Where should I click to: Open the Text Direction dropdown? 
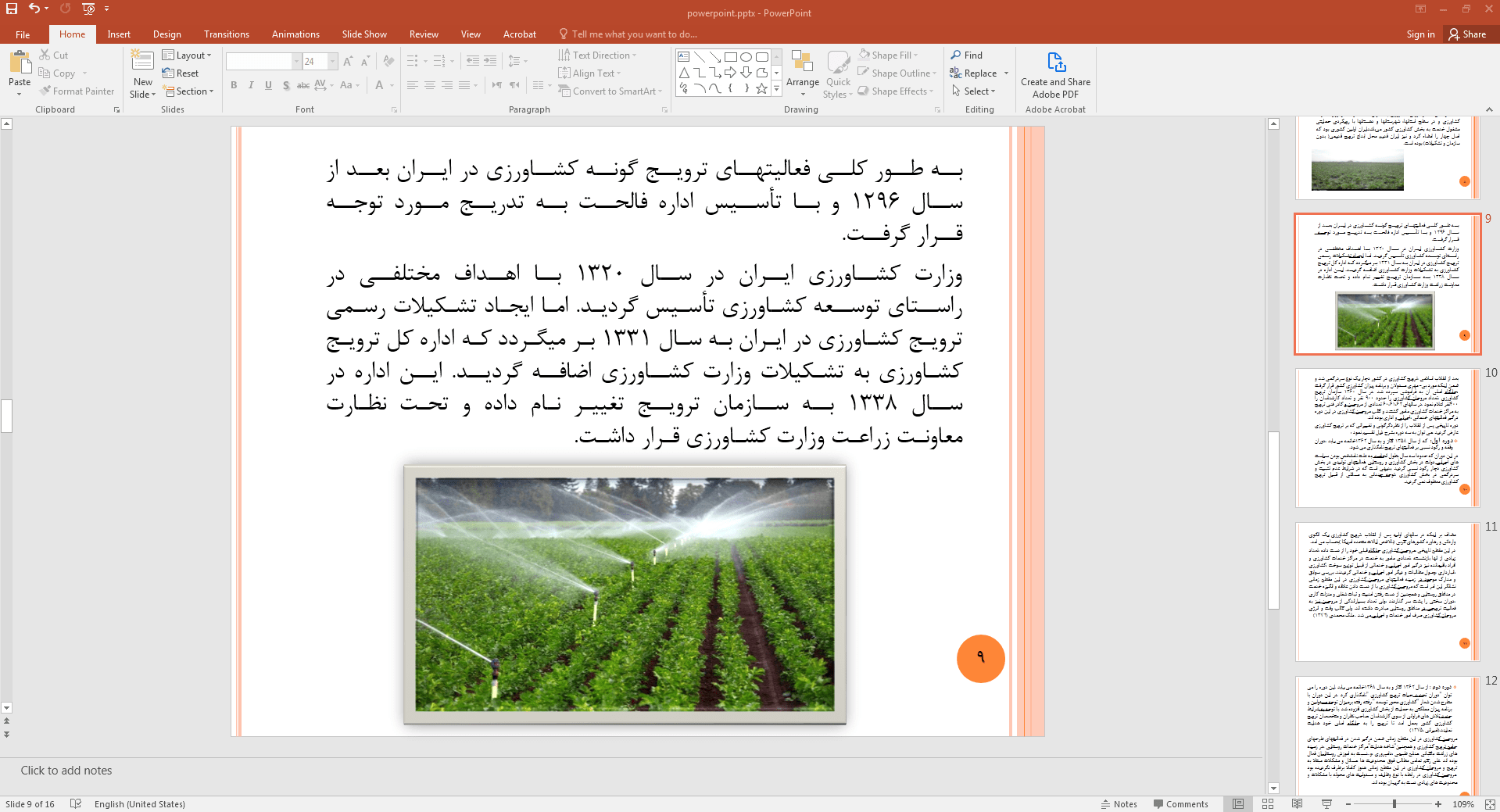(x=597, y=55)
